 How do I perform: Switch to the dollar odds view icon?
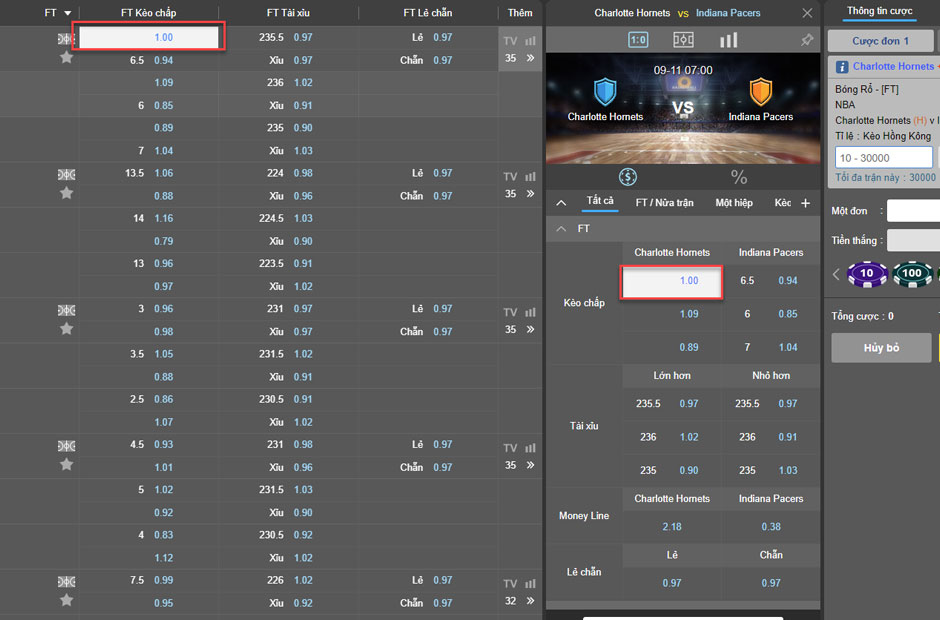coord(628,177)
